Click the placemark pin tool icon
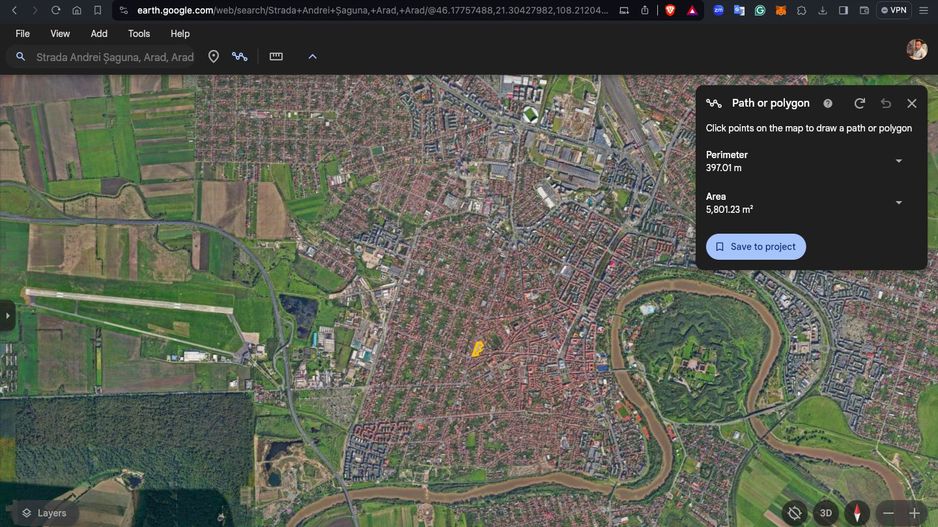The width and height of the screenshot is (938, 527). pyautogui.click(x=213, y=57)
